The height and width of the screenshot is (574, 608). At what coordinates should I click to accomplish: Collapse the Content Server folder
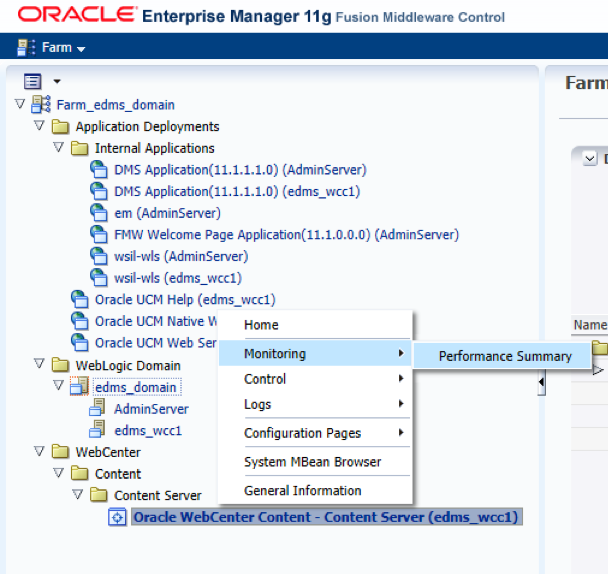point(78,494)
